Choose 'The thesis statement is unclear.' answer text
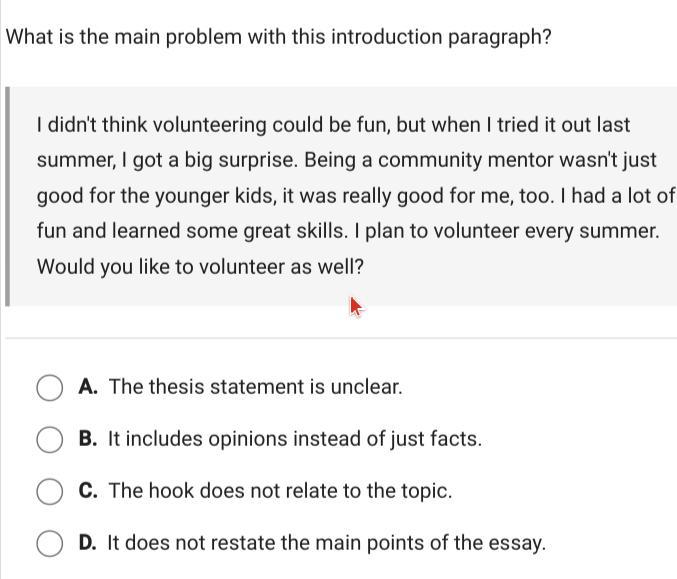Screen dimensions: 677x579 click(255, 387)
